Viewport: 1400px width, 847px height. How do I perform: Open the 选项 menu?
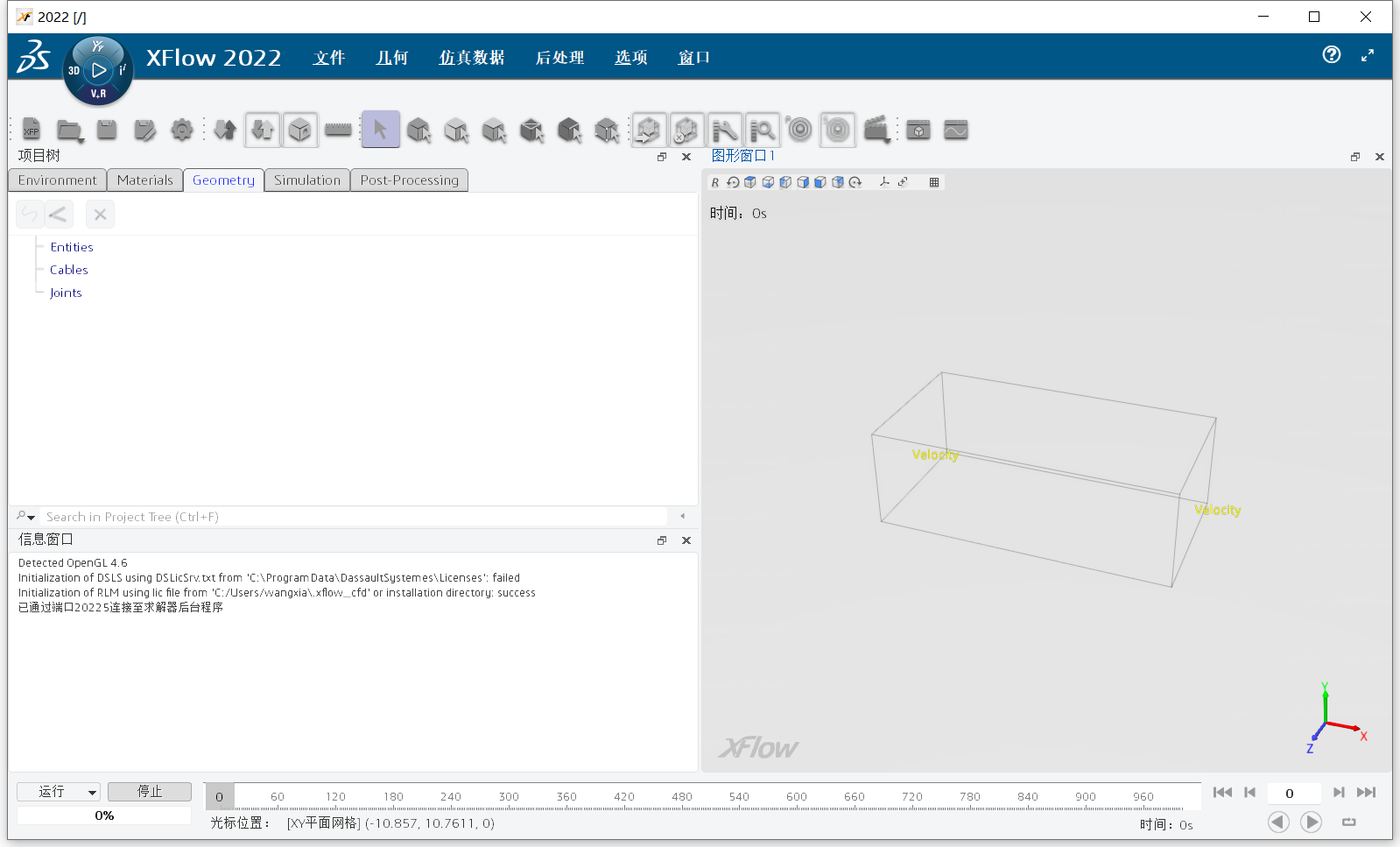coord(630,58)
